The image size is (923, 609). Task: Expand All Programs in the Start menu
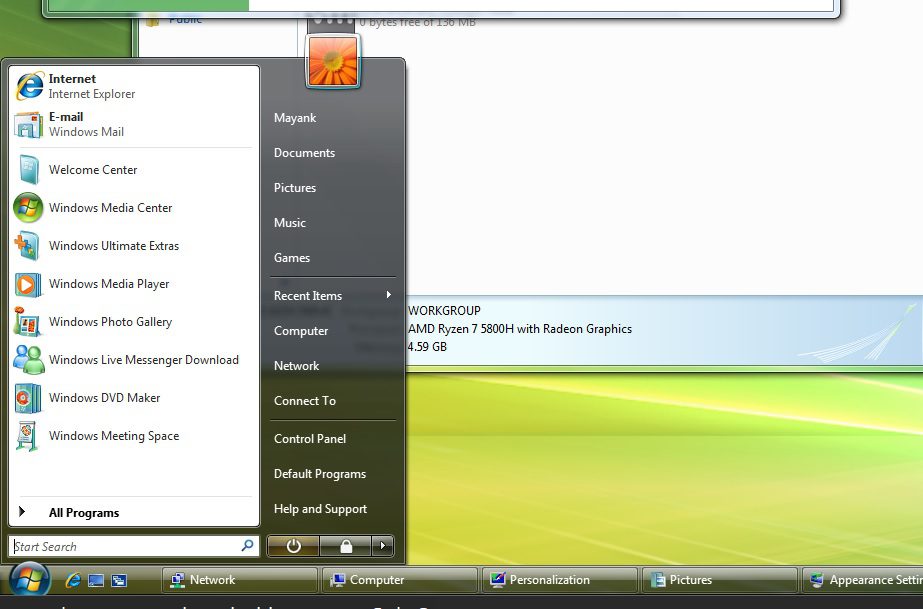(84, 512)
